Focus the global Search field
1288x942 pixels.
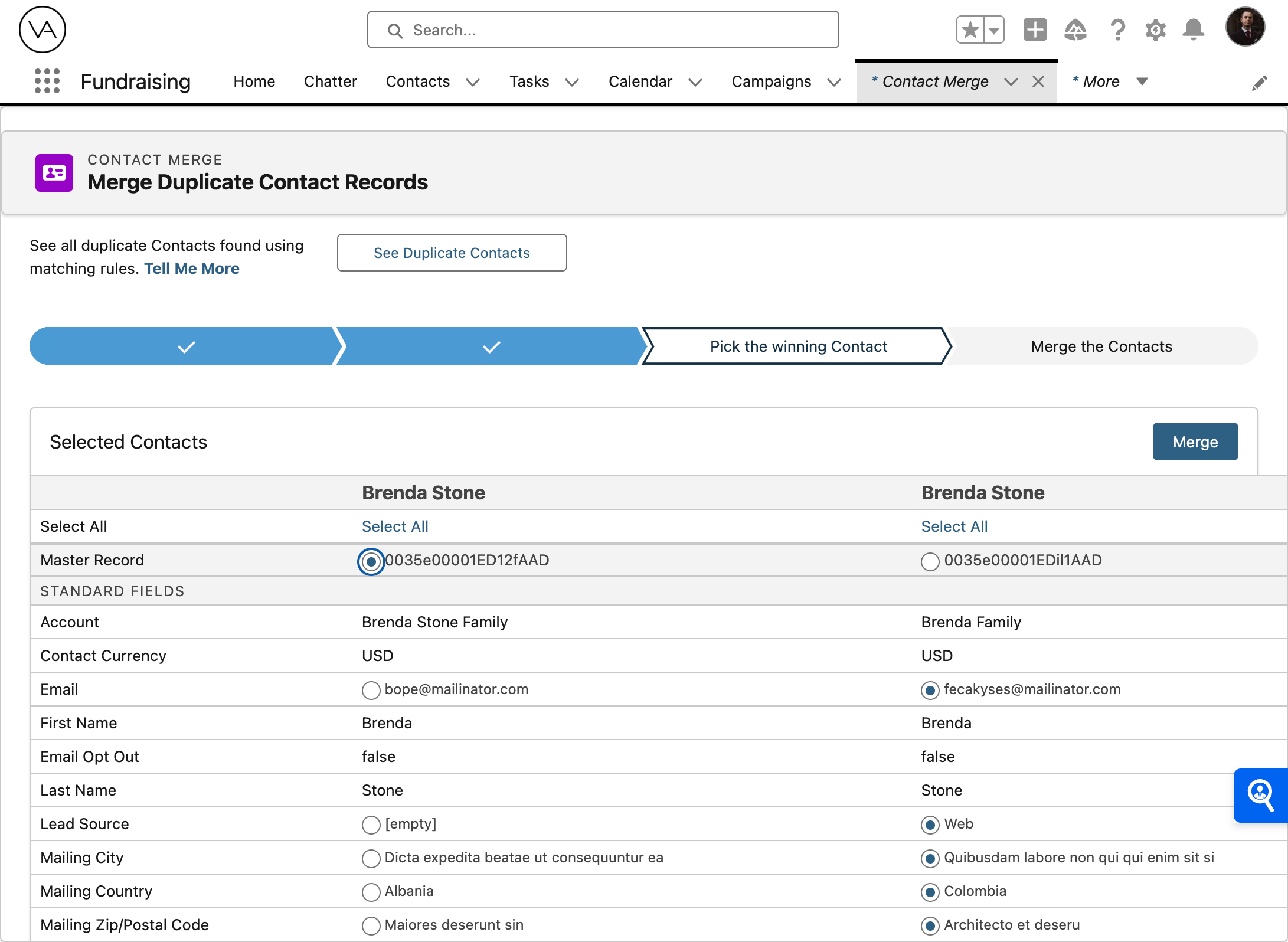coord(603,30)
